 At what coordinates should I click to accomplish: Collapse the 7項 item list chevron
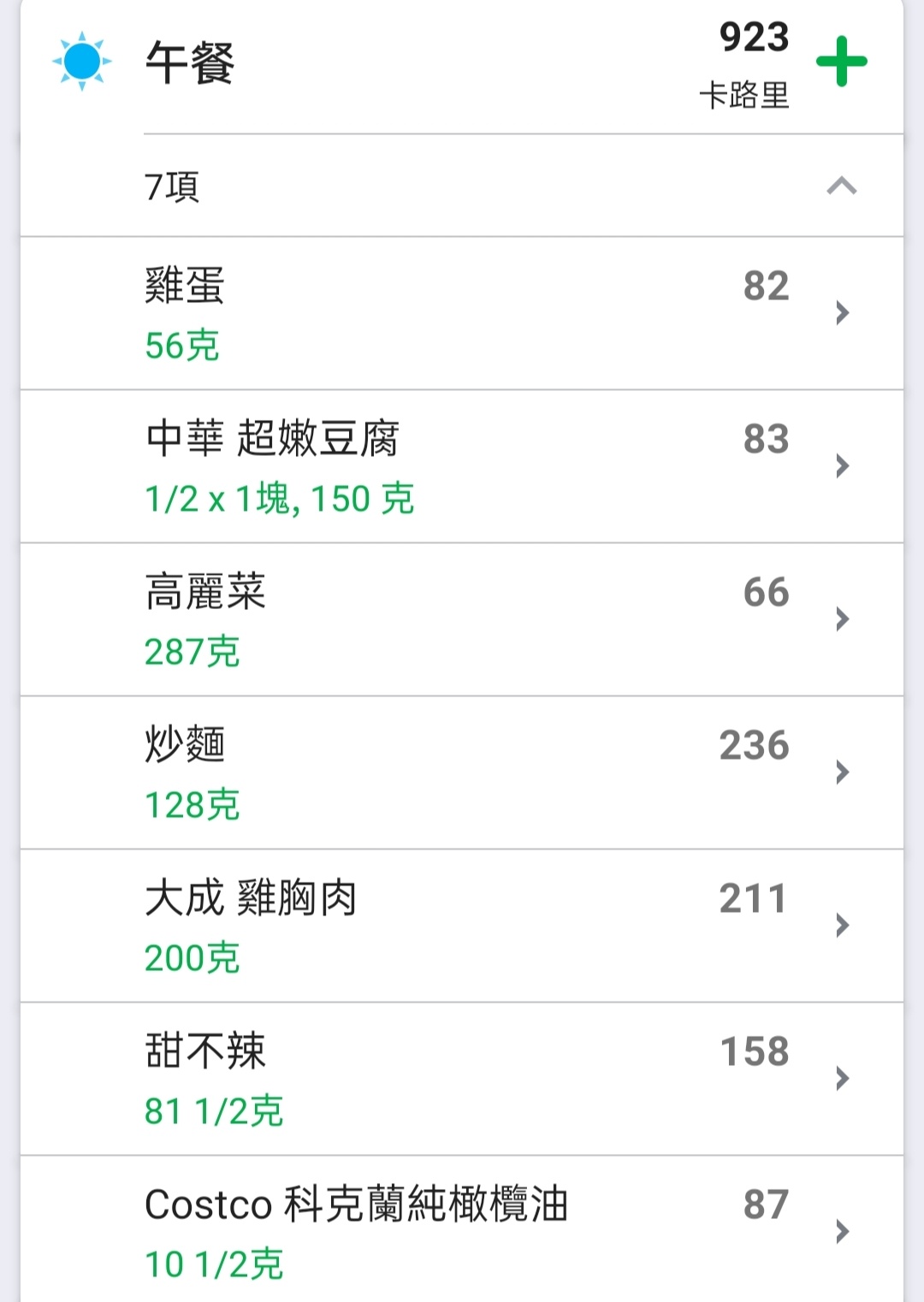coord(842,186)
